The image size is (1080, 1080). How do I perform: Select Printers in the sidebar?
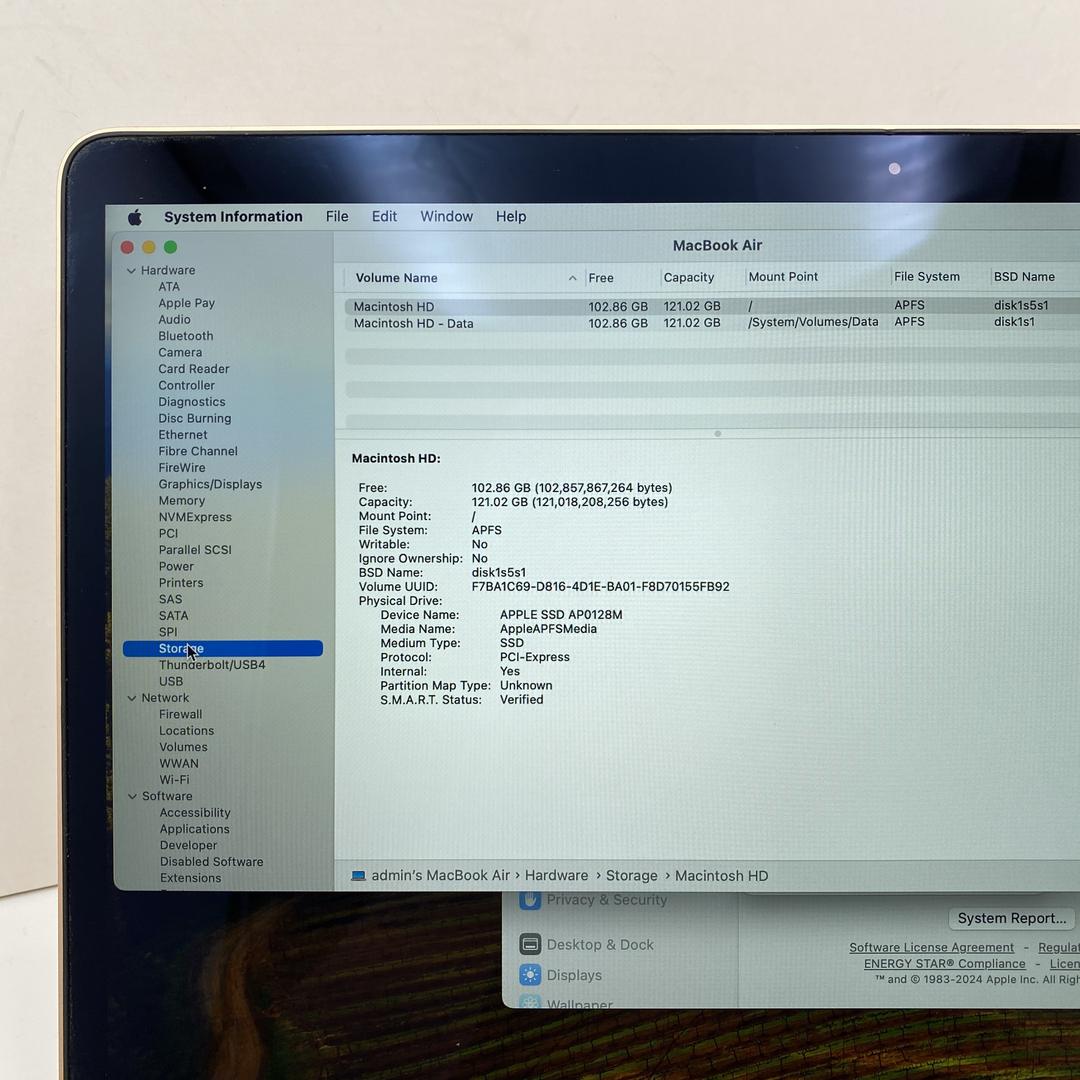[181, 583]
